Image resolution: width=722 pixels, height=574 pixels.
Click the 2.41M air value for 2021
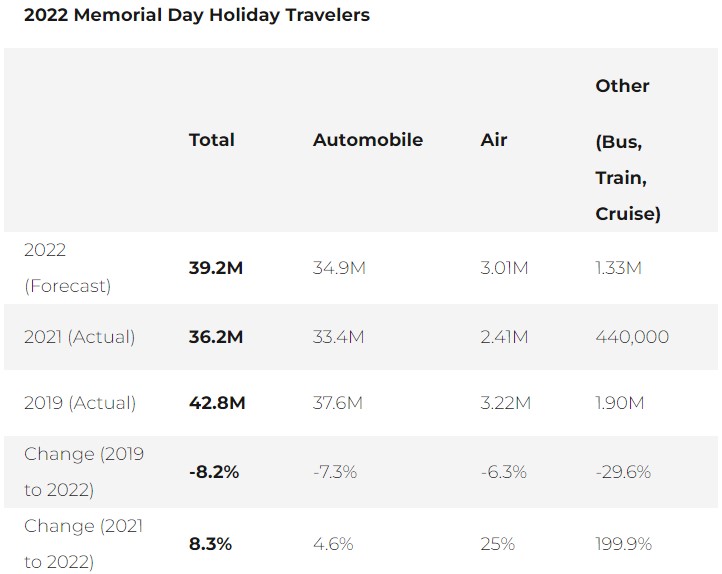coord(504,337)
